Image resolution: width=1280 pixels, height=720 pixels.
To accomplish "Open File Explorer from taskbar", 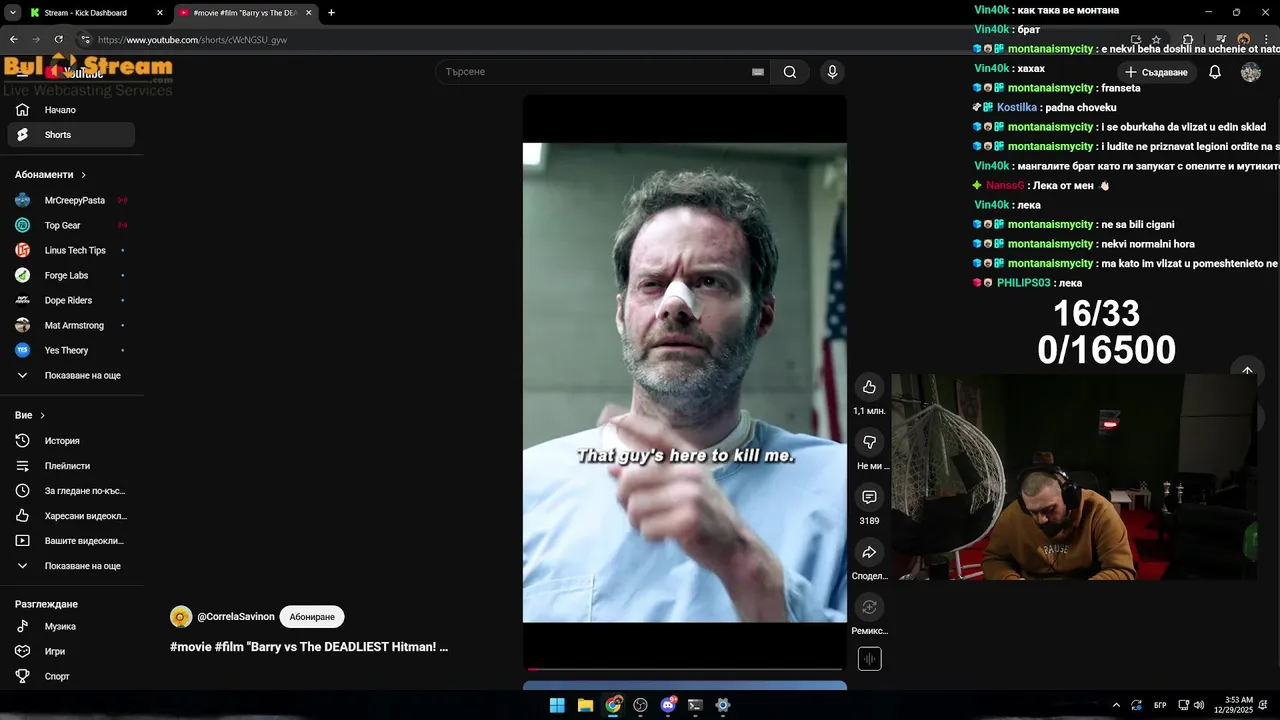I will (x=585, y=705).
